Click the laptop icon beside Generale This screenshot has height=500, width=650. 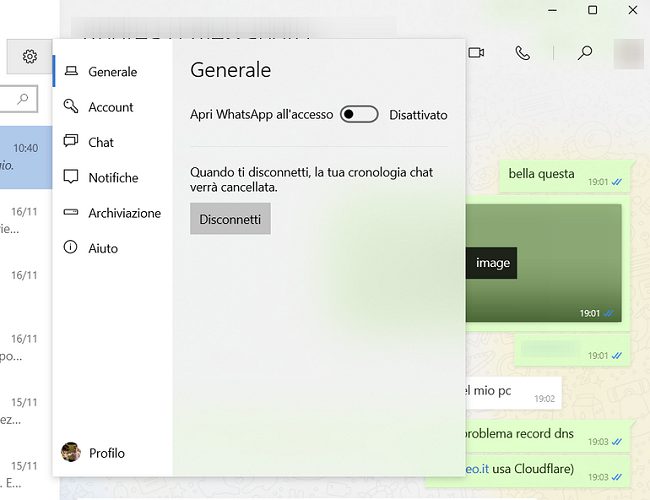click(x=71, y=71)
